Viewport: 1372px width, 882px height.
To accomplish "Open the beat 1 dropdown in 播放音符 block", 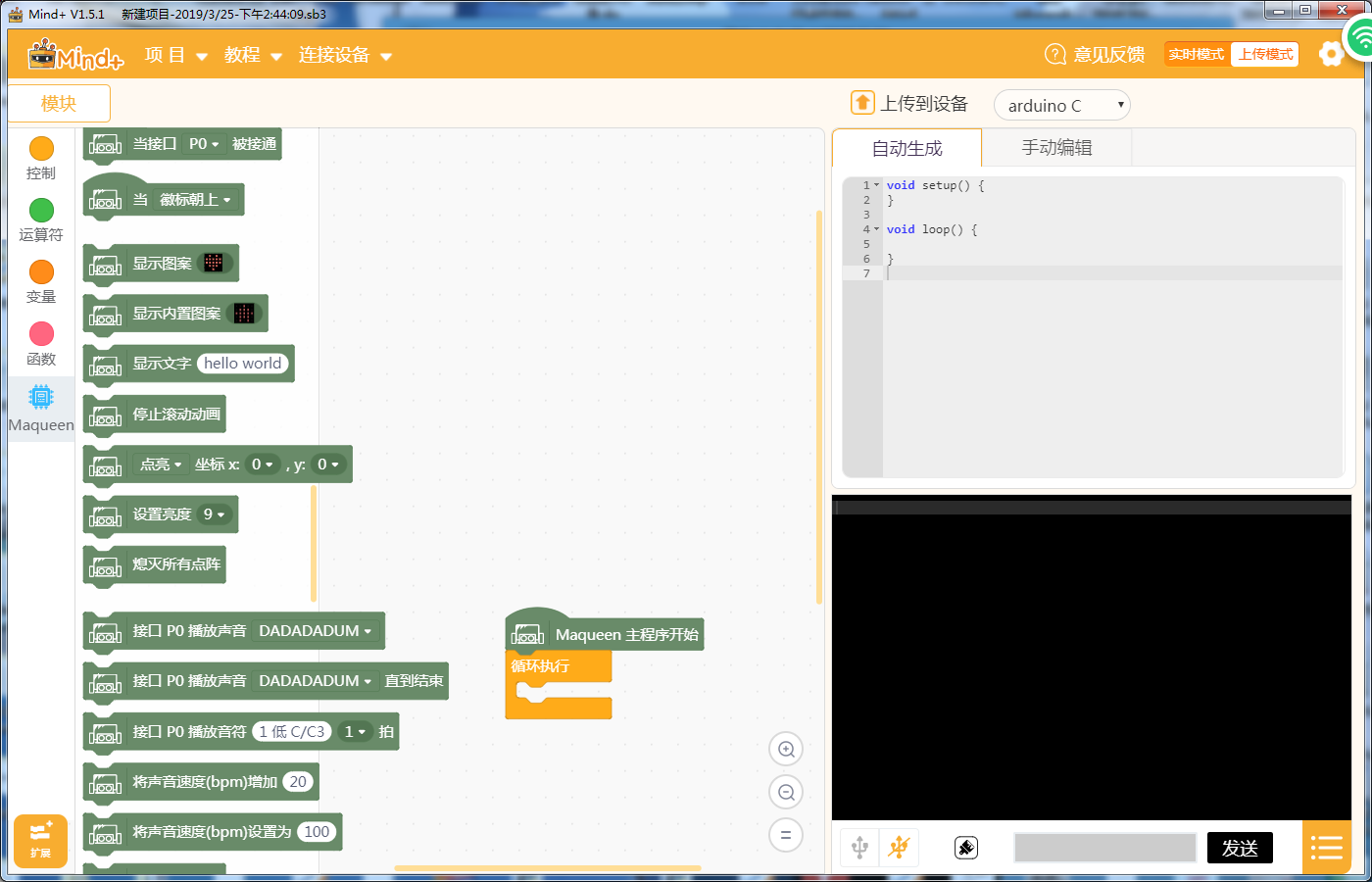I will [x=354, y=732].
